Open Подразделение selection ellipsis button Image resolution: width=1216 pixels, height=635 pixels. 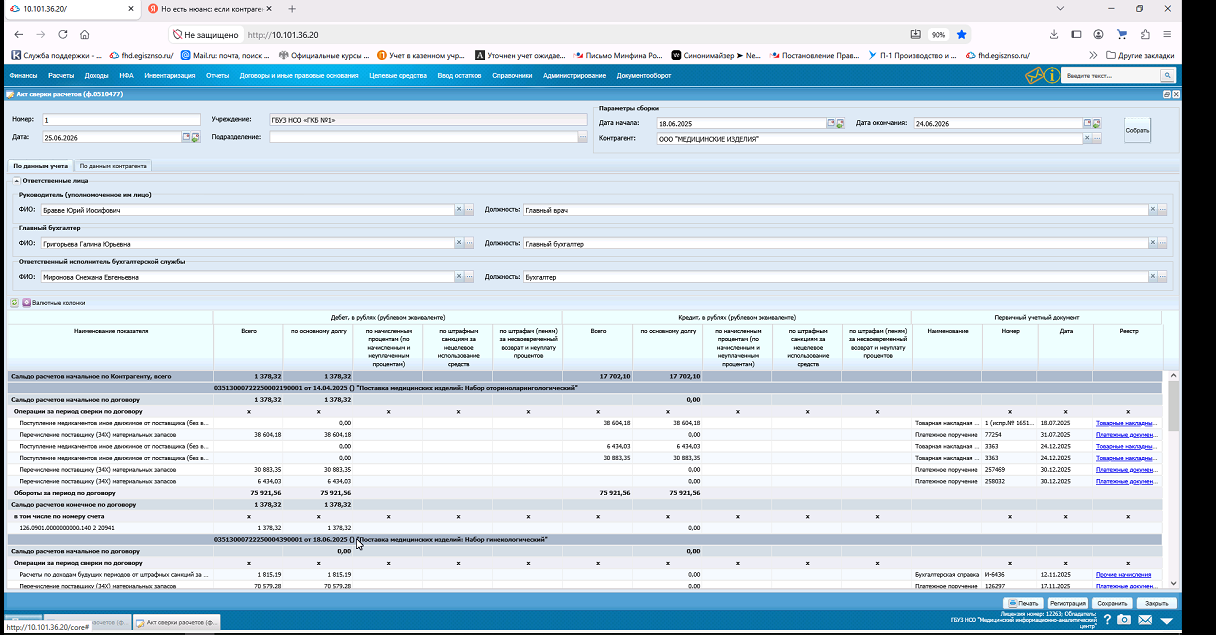pos(582,137)
